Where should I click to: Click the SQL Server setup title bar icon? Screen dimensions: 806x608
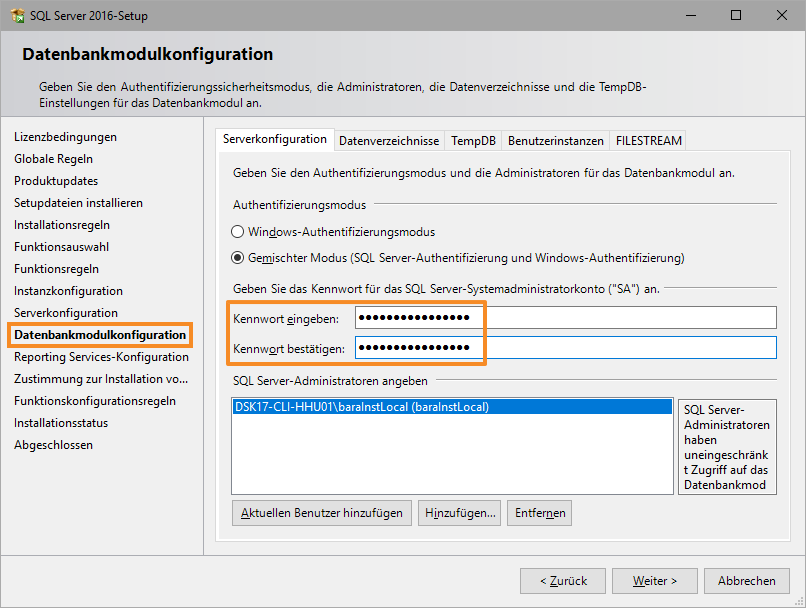tap(17, 16)
